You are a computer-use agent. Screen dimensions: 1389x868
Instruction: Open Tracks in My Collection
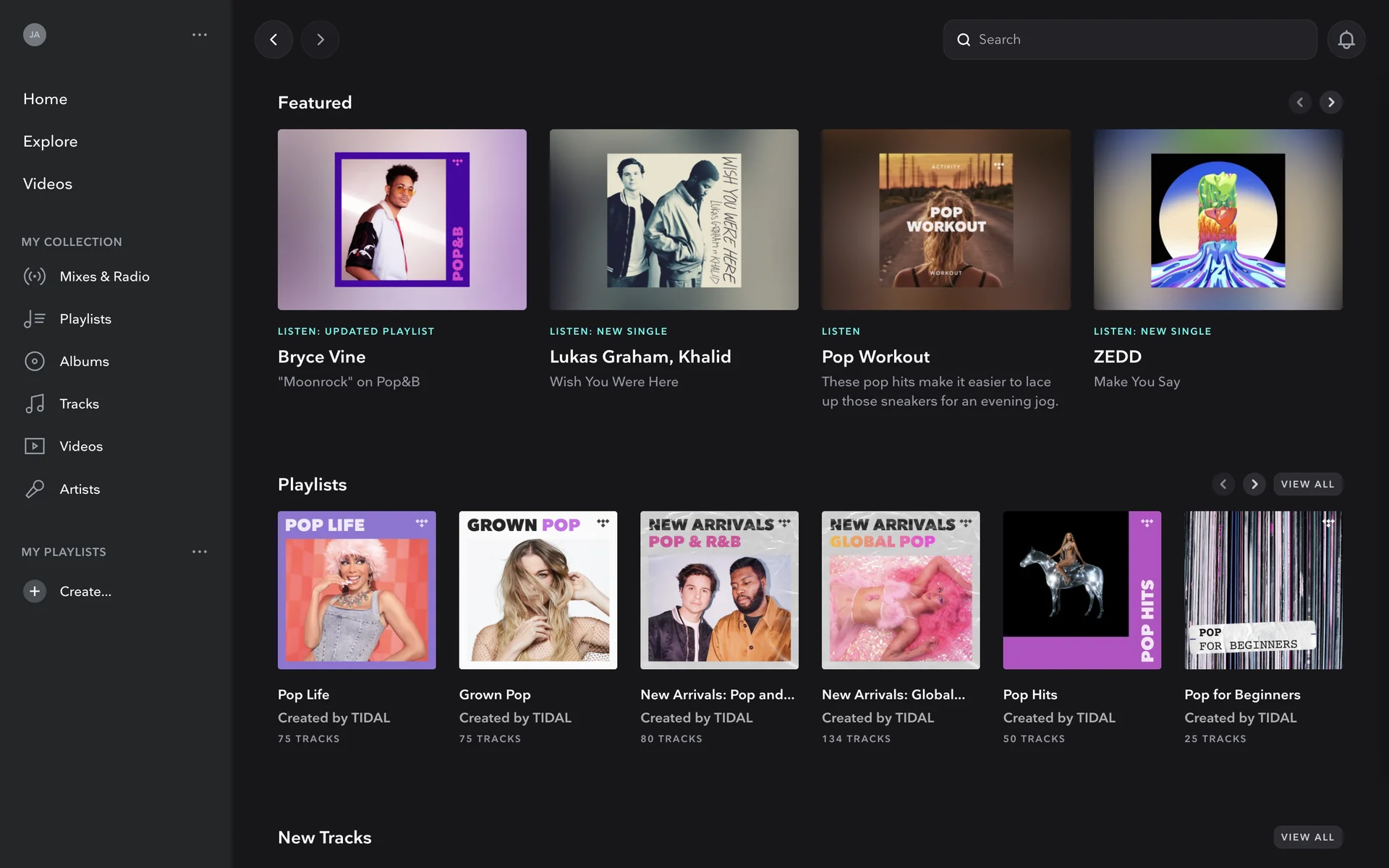point(79,404)
